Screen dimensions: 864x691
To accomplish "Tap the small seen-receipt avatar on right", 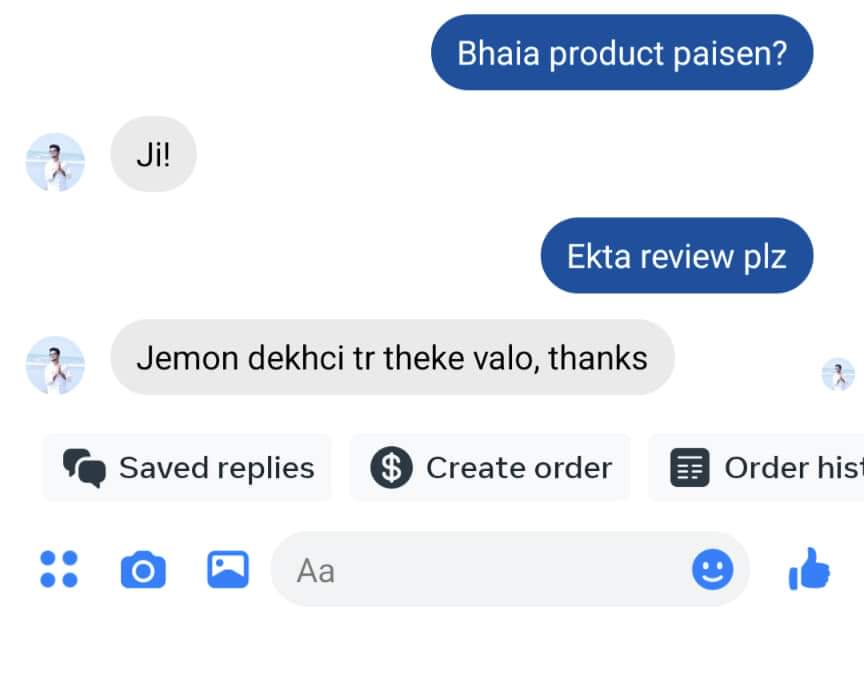I will (838, 374).
